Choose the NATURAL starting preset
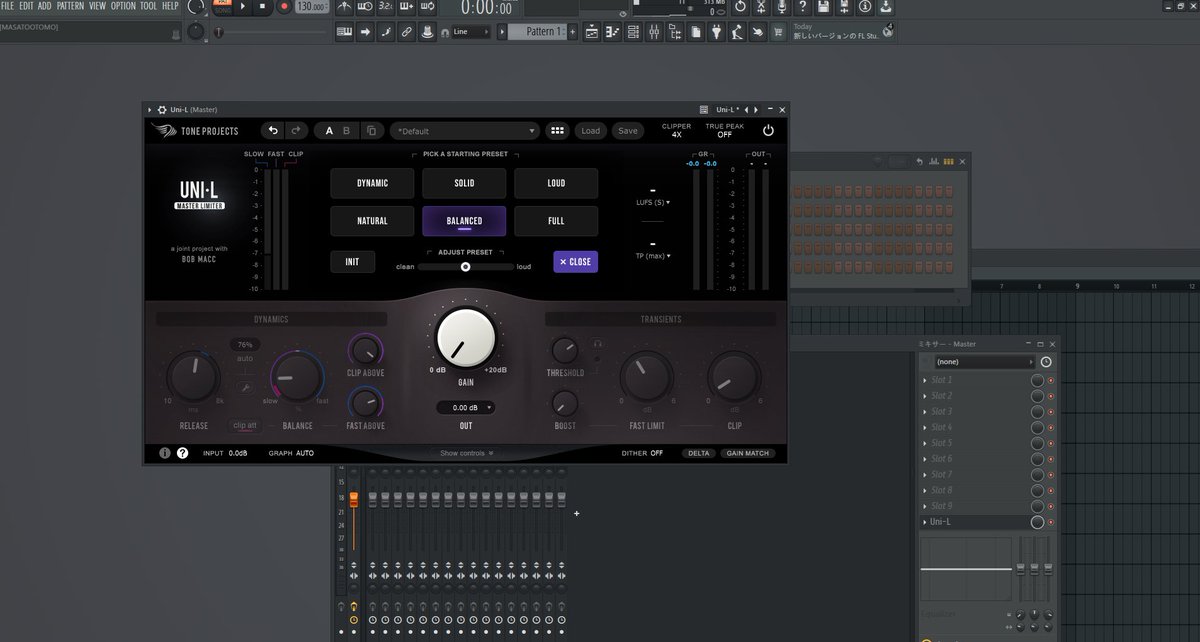 (x=372, y=221)
